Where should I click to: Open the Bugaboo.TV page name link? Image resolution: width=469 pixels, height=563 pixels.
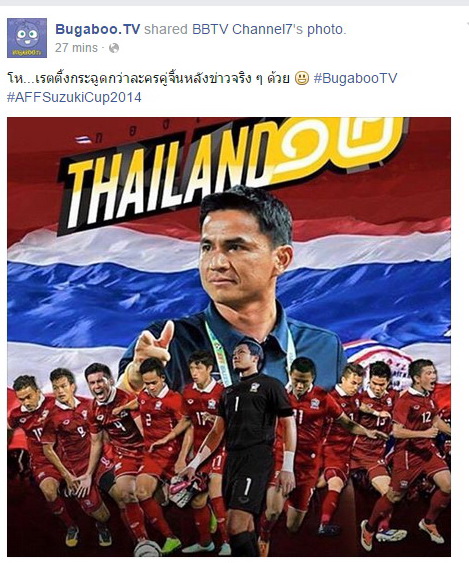coord(98,29)
